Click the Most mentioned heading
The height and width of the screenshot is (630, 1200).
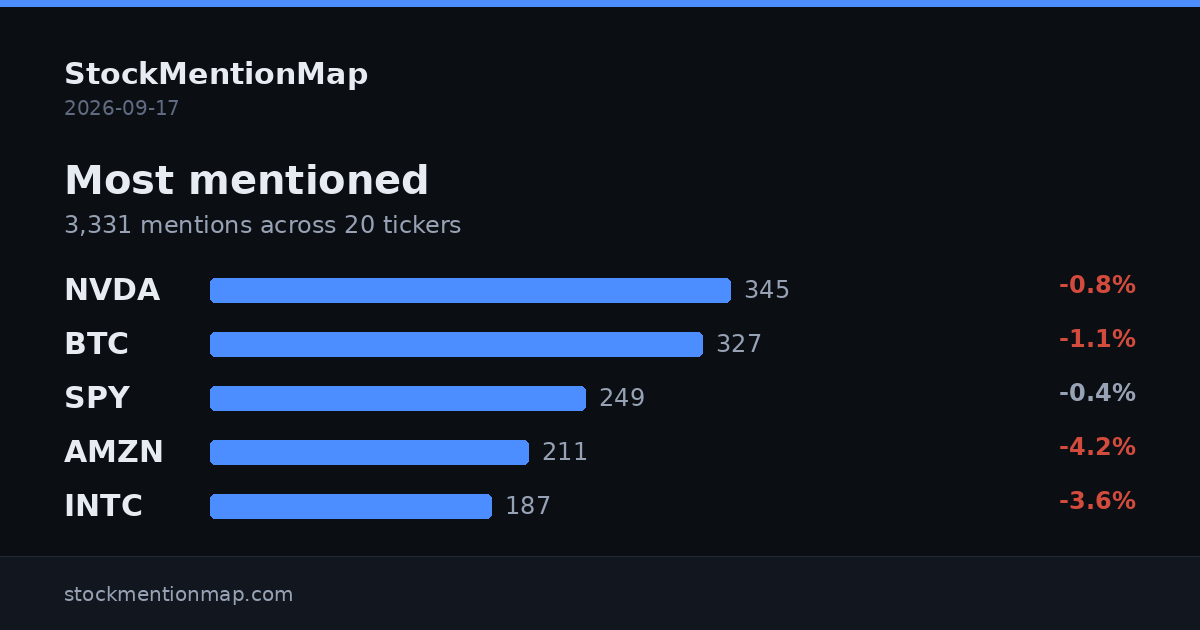(x=246, y=181)
